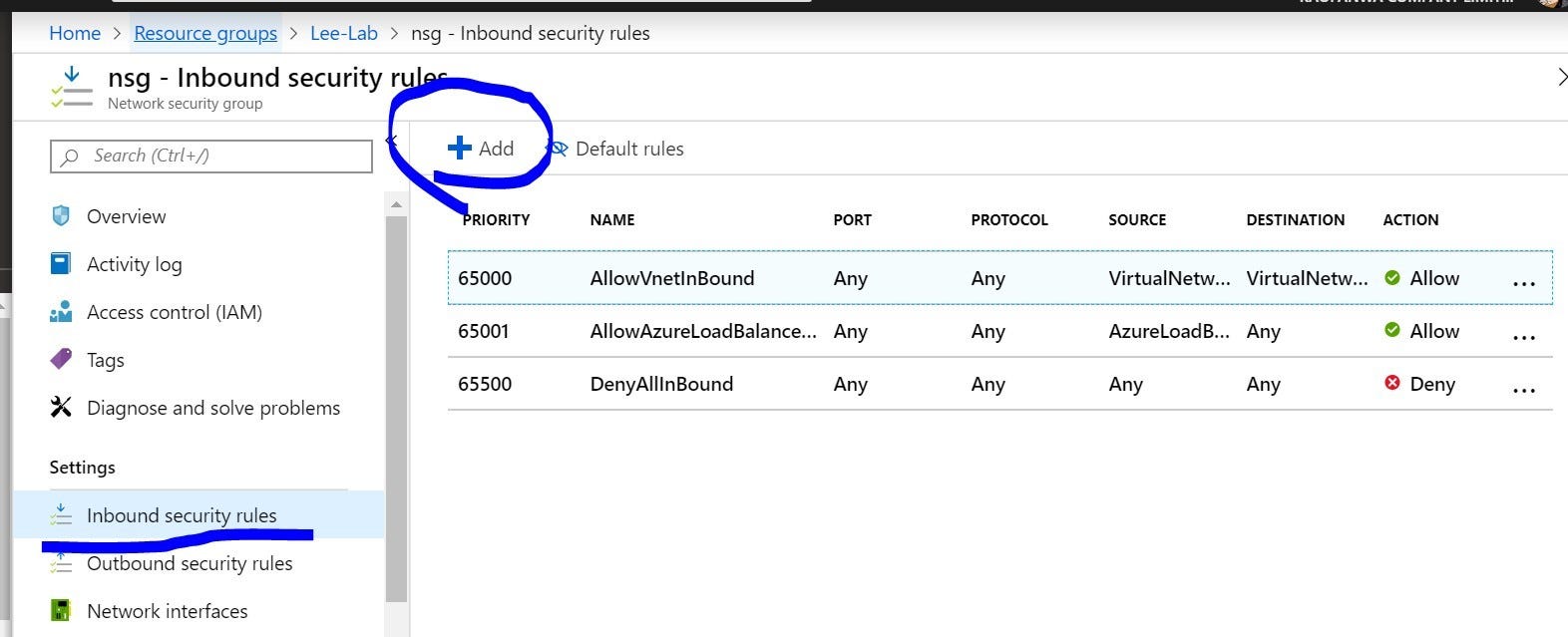The width and height of the screenshot is (1568, 637).
Task: Sort by PROTOCOL column header
Action: (x=1009, y=219)
